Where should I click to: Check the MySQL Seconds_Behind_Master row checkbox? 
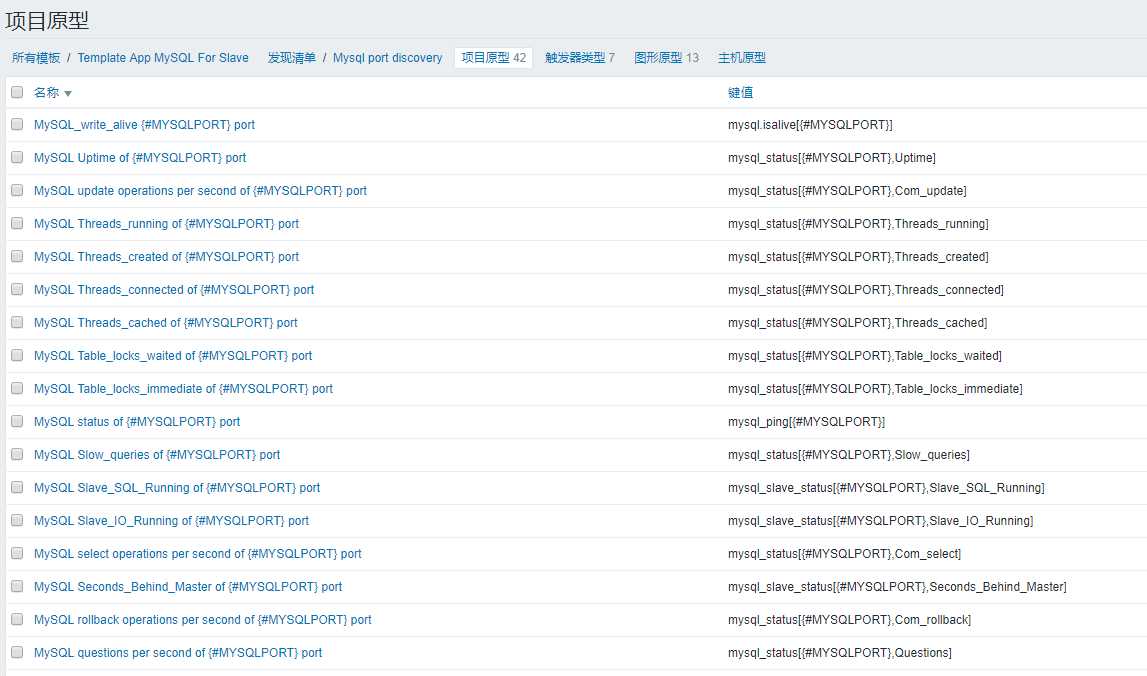pyautogui.click(x=17, y=586)
